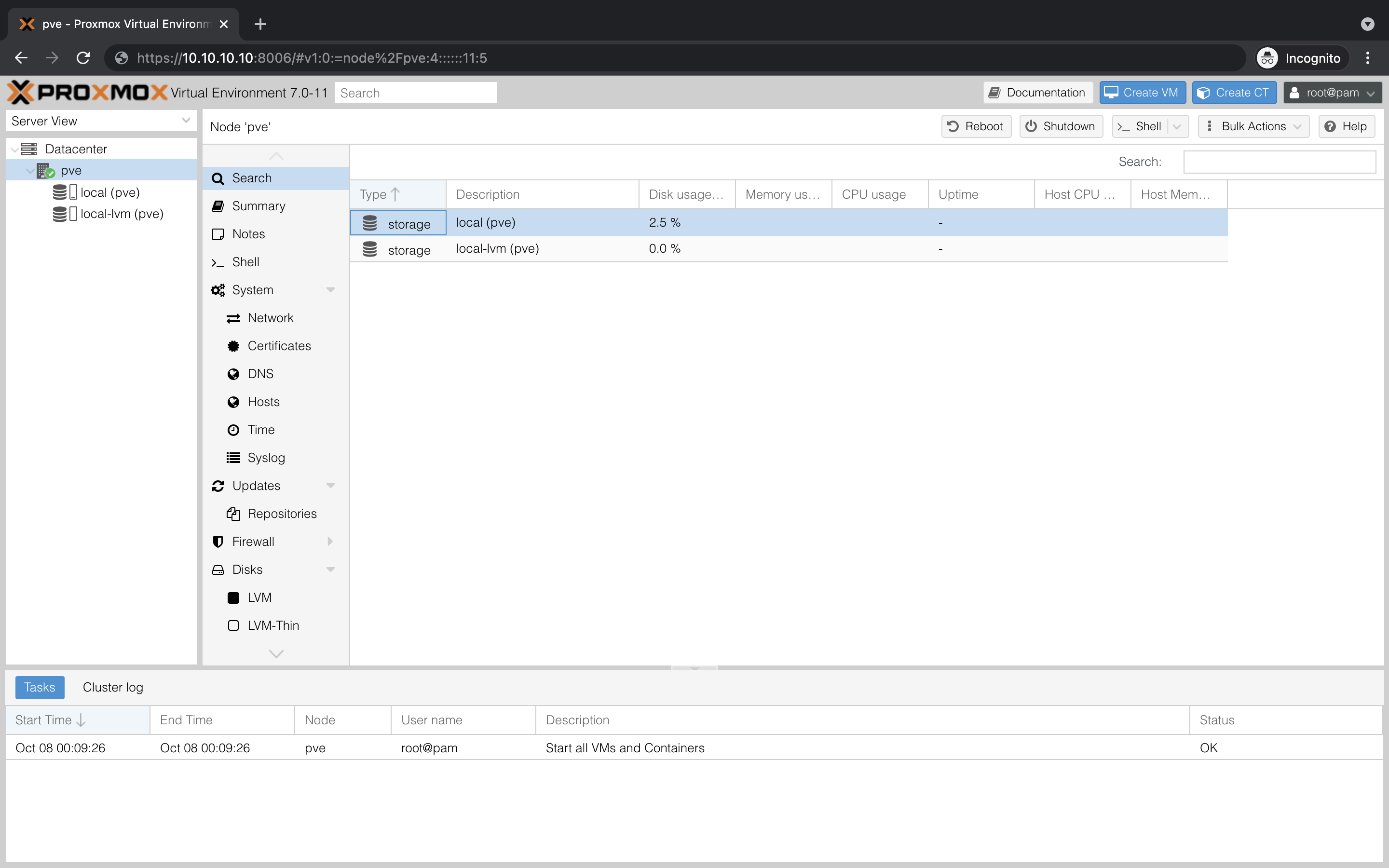Open the Documentation button
The height and width of the screenshot is (868, 1389).
click(1038, 93)
